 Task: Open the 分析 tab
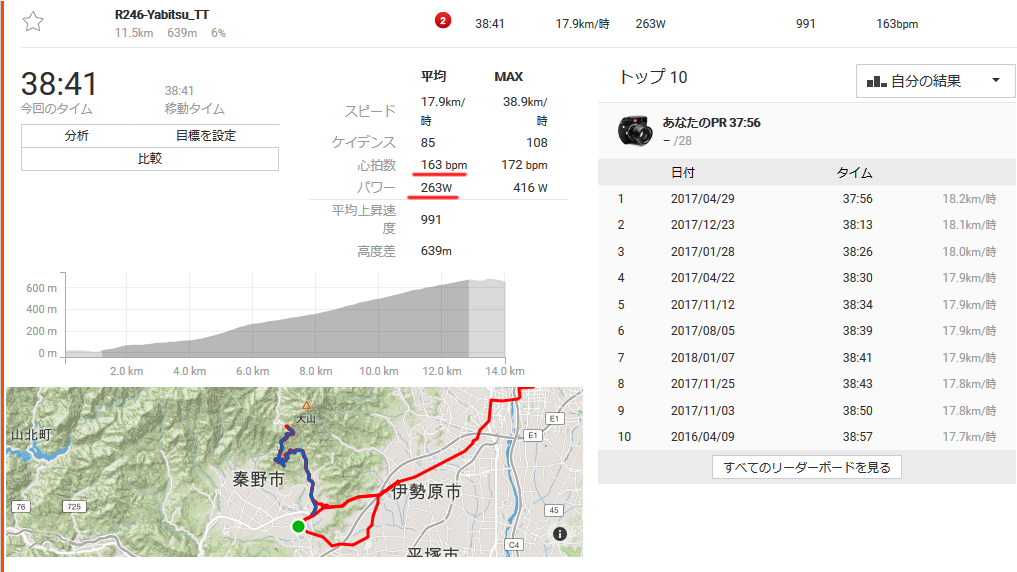[77, 136]
